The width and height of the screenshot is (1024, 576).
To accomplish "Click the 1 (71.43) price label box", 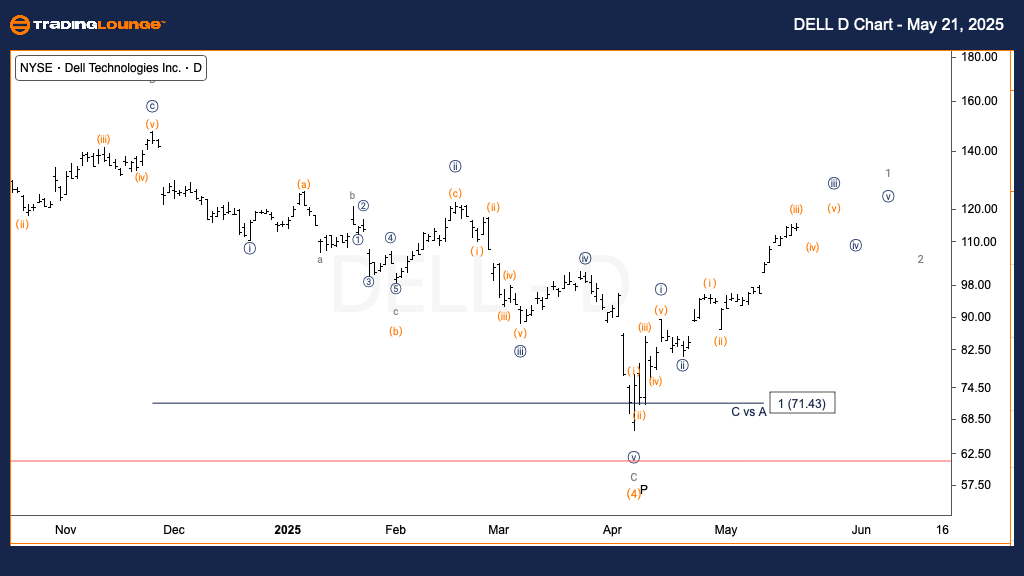I will [x=802, y=404].
